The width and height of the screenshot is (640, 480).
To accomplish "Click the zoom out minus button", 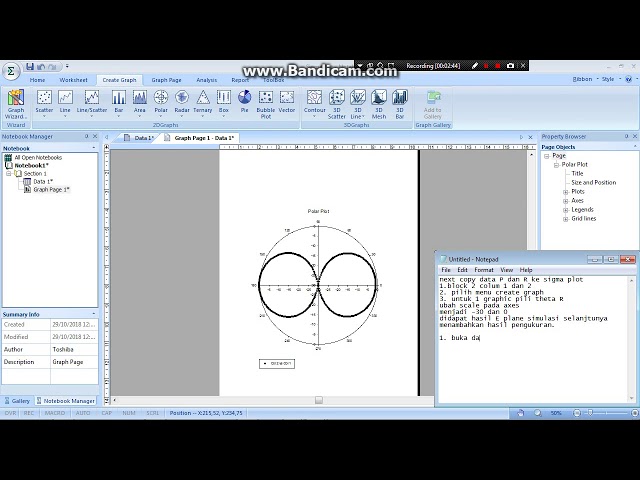I will (577, 413).
